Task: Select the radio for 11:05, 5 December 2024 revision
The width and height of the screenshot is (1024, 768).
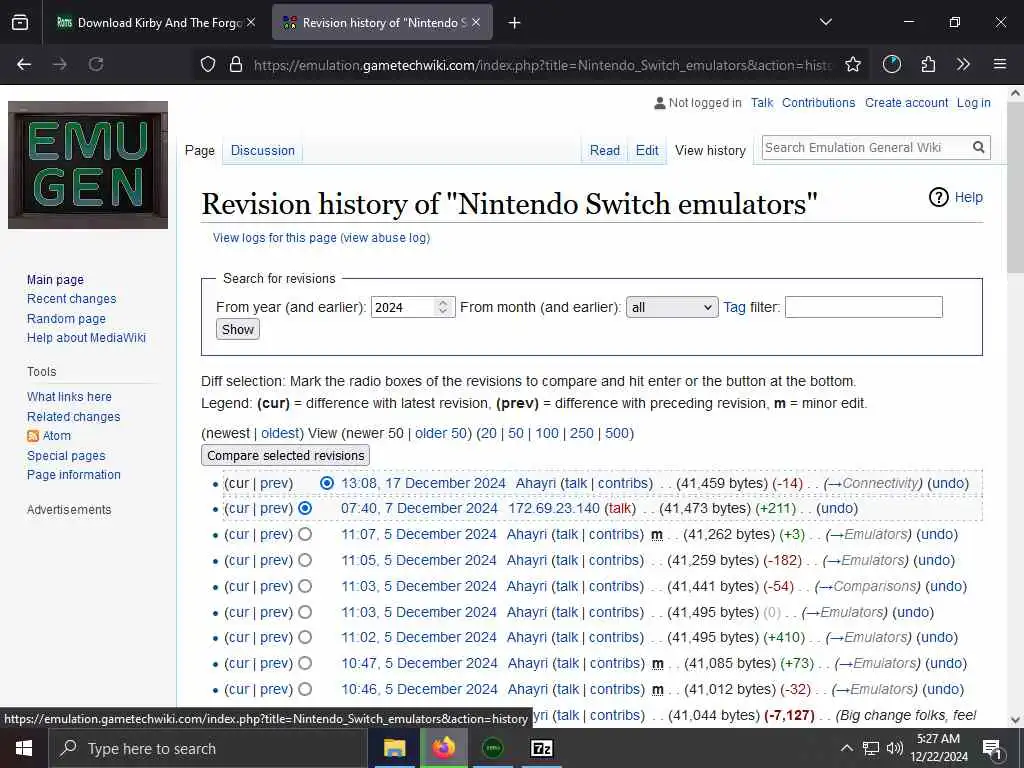Action: pos(305,560)
